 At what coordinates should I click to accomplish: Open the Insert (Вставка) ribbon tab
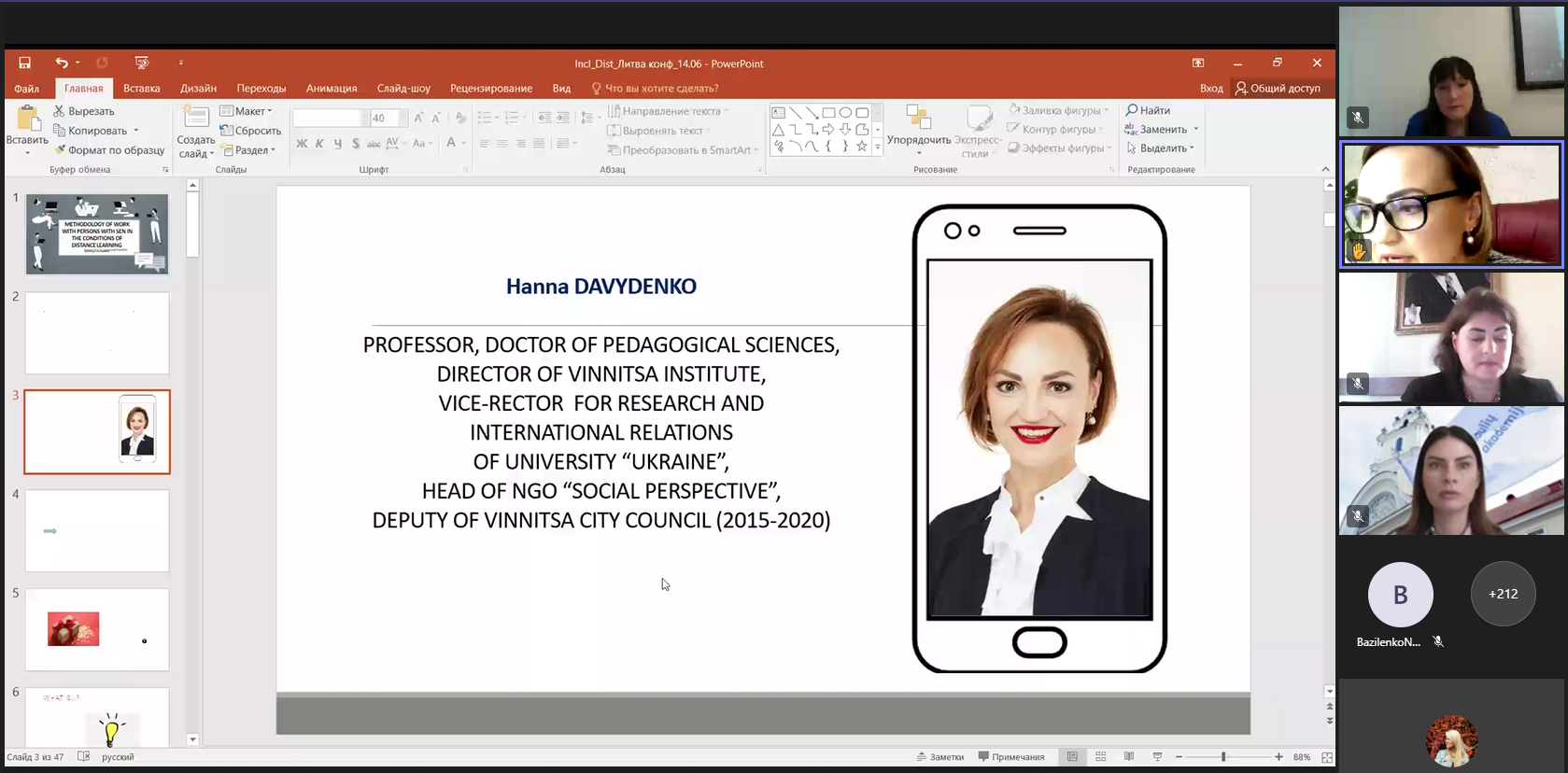[x=141, y=89]
